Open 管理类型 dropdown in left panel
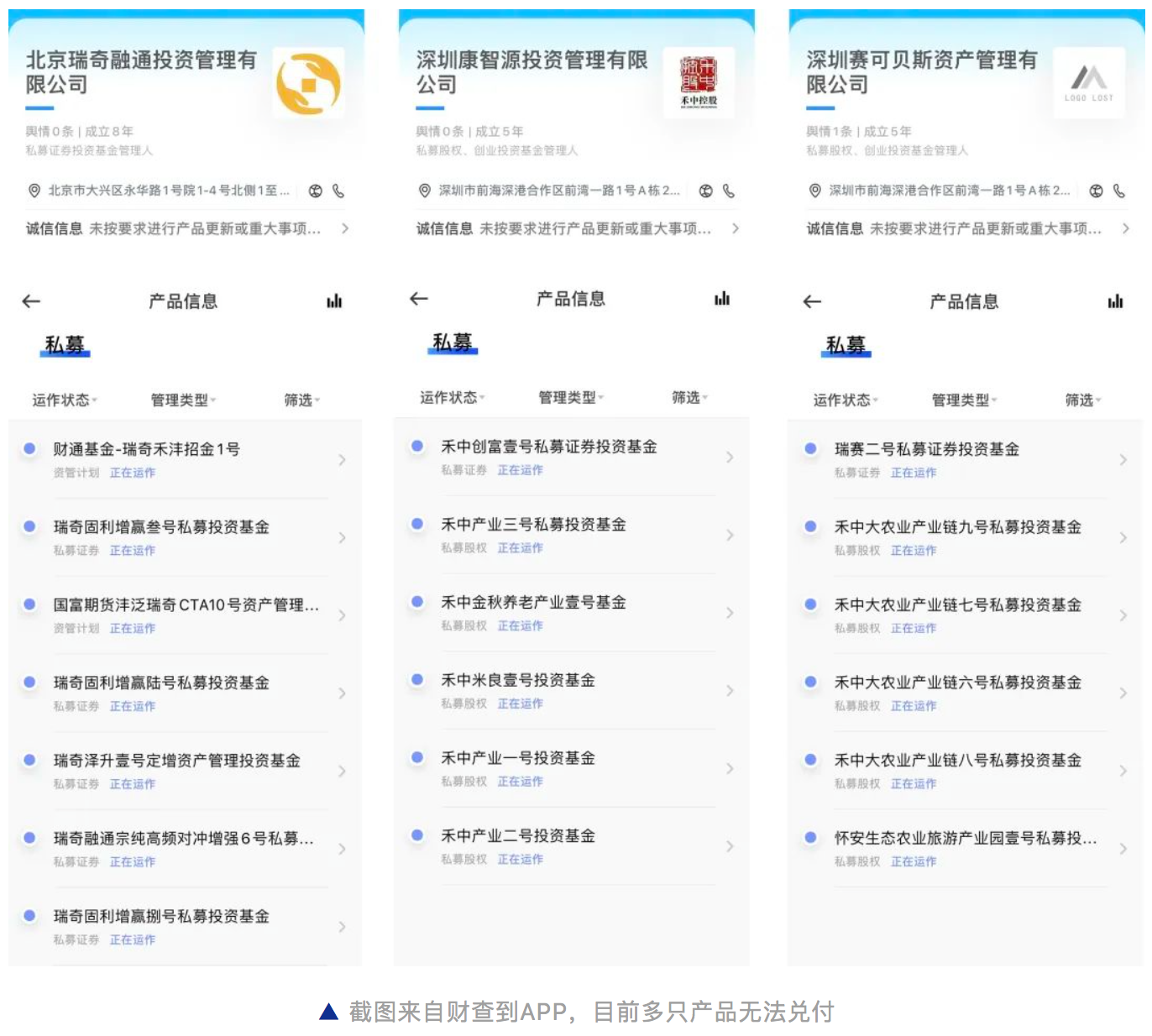Screen dimensions: 1152x1036 pos(183,400)
